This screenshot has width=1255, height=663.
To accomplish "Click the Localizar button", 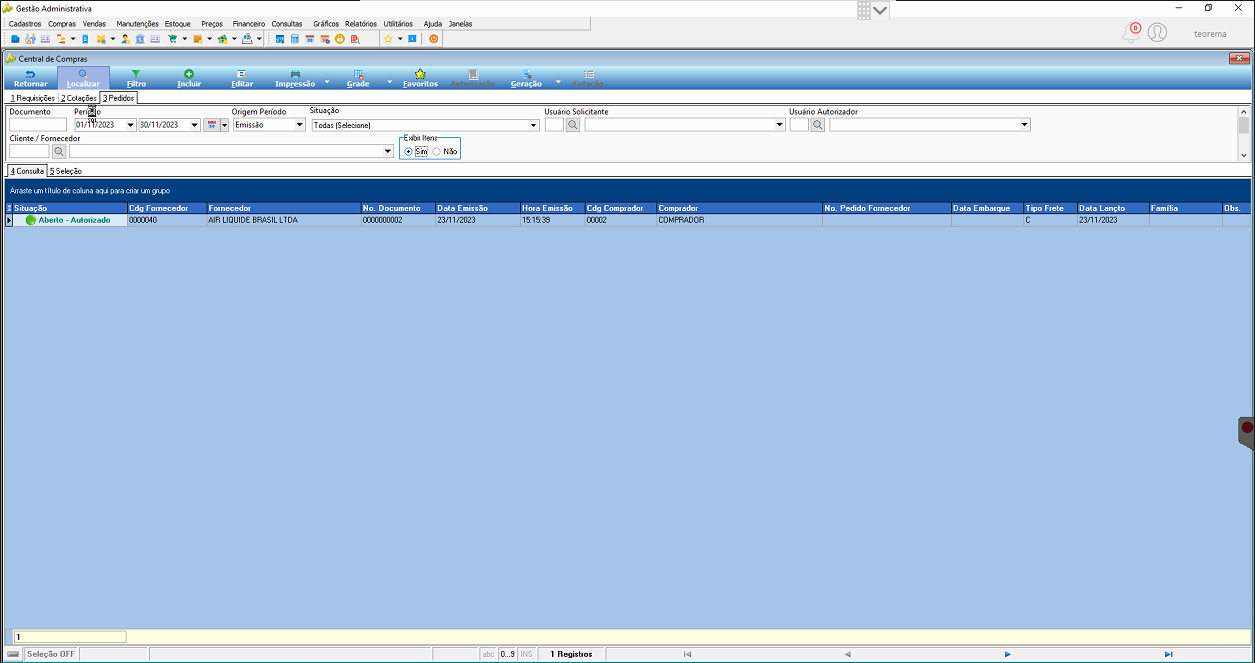I will tap(83, 78).
